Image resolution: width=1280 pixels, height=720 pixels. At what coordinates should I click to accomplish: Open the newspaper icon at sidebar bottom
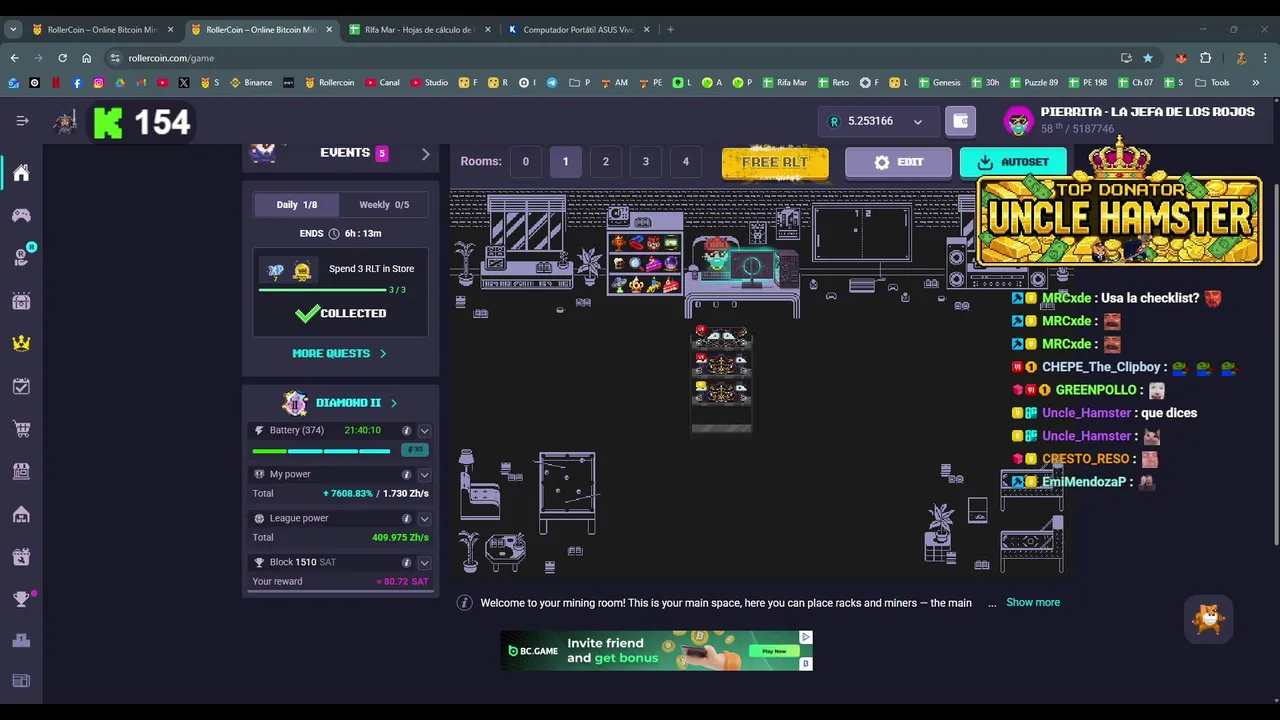click(x=21, y=681)
